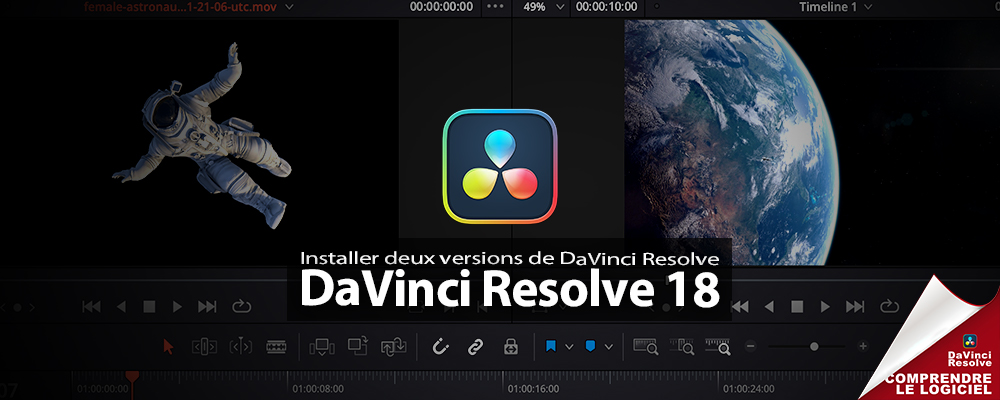The image size is (1000, 400).
Task: Click the Replace Clip icon
Action: tap(393, 346)
